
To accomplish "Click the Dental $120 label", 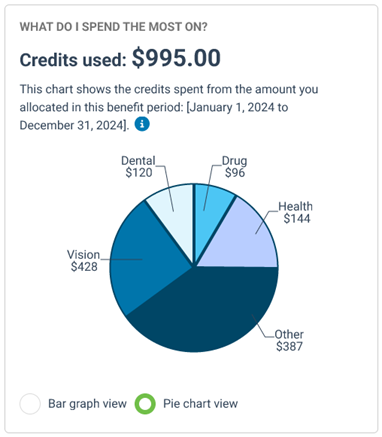I will [x=138, y=167].
